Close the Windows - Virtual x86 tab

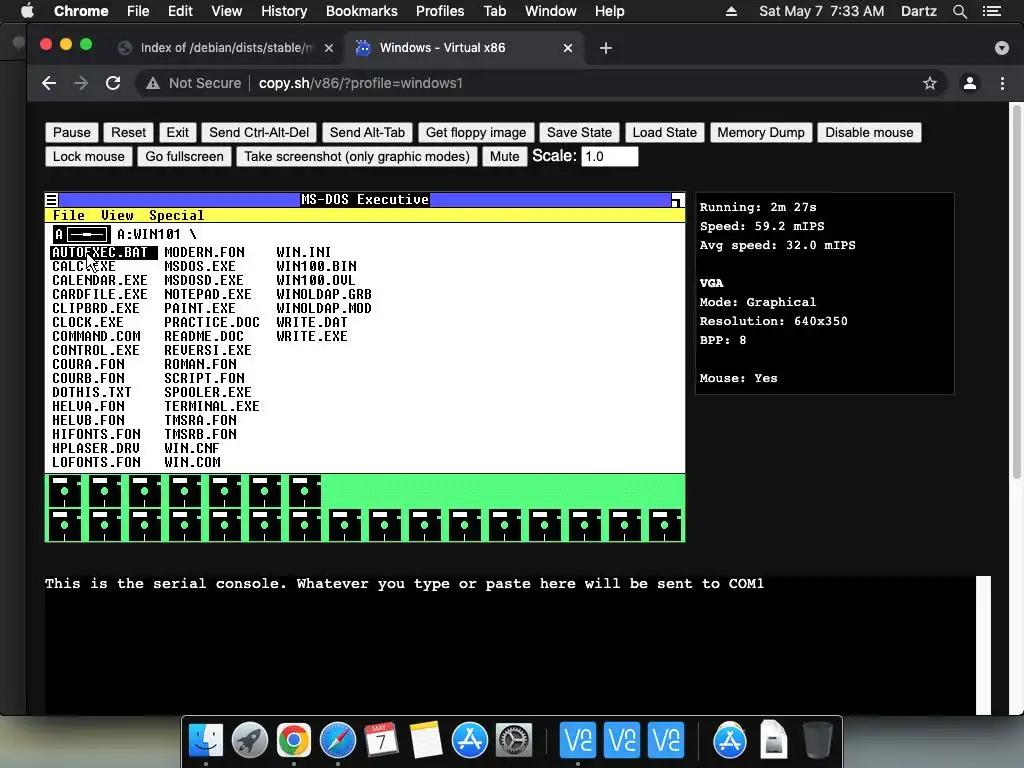(x=568, y=48)
